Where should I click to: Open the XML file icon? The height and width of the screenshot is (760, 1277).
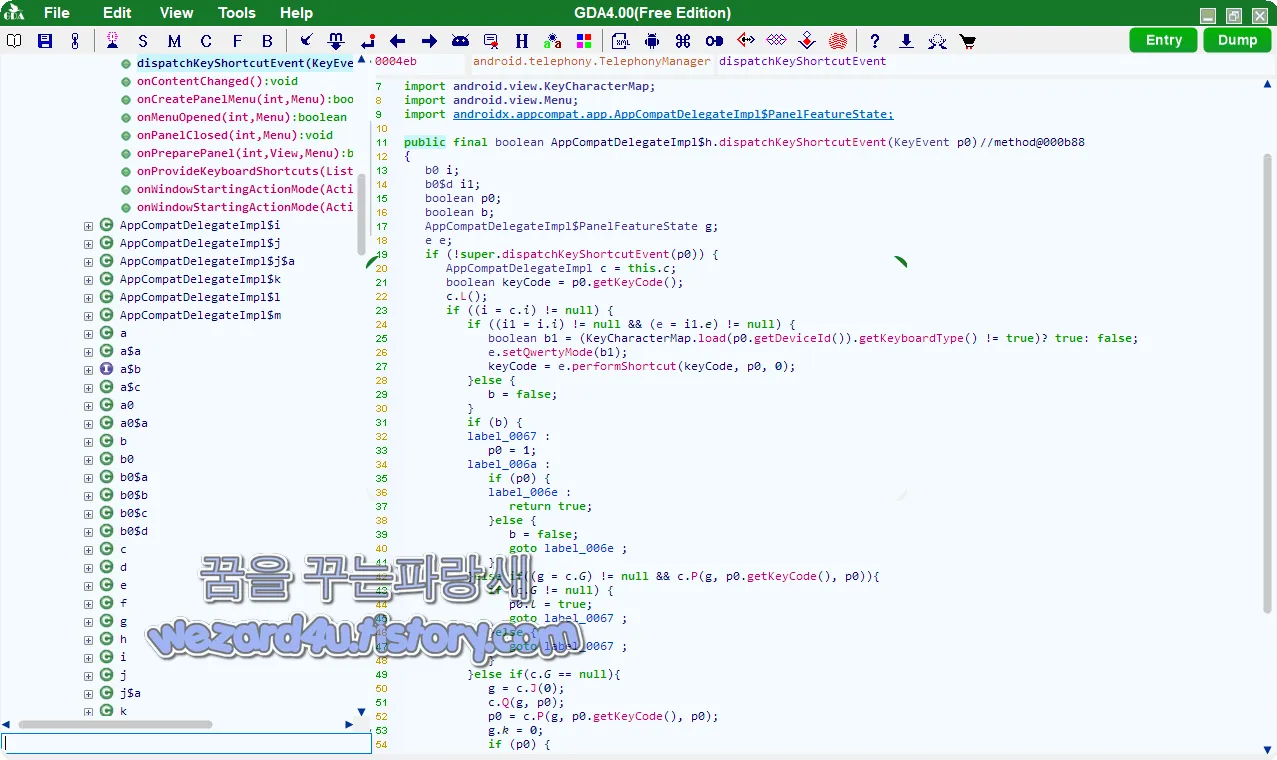(x=621, y=41)
